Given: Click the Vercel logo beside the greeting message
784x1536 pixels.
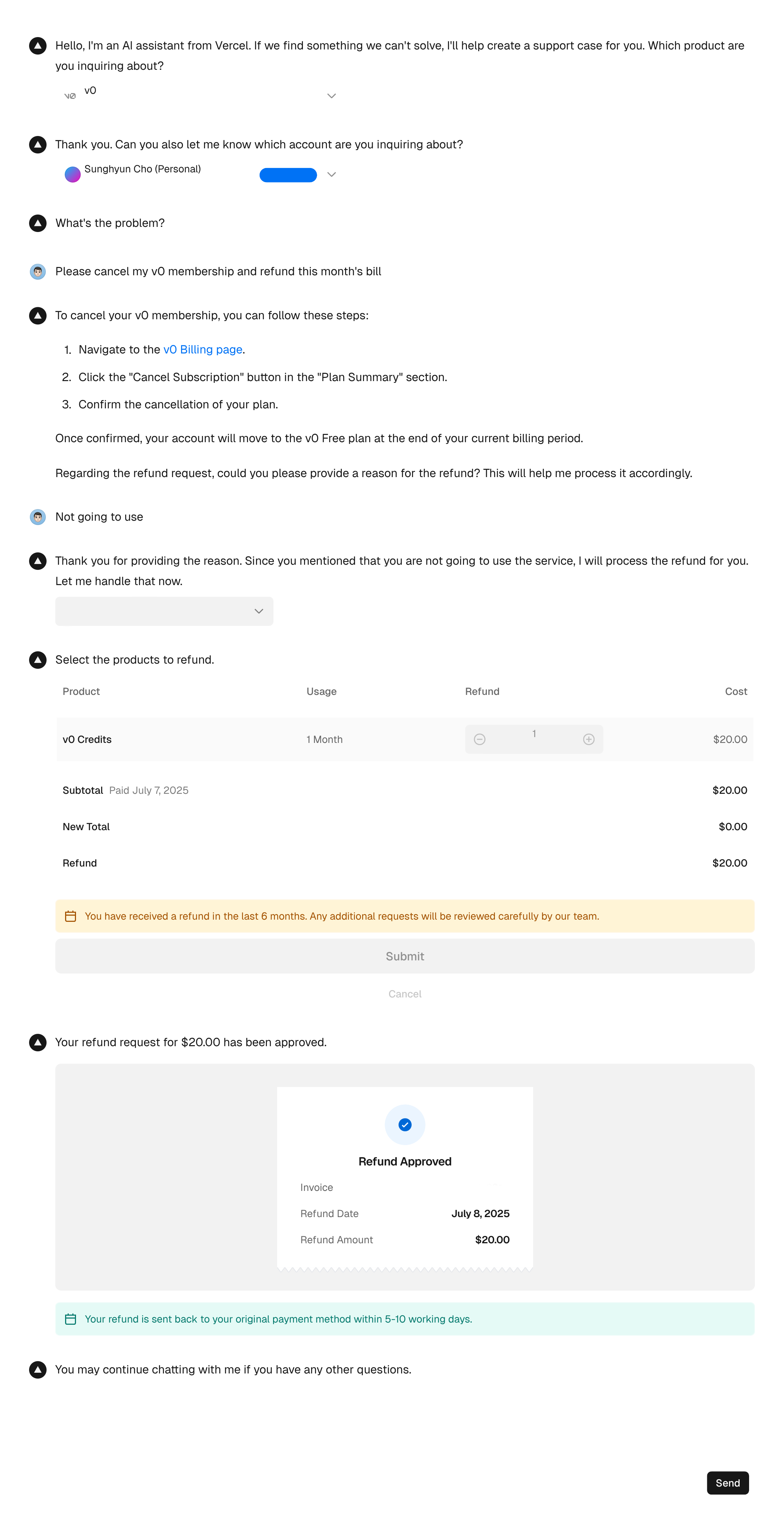Looking at the screenshot, I should coord(37,46).
